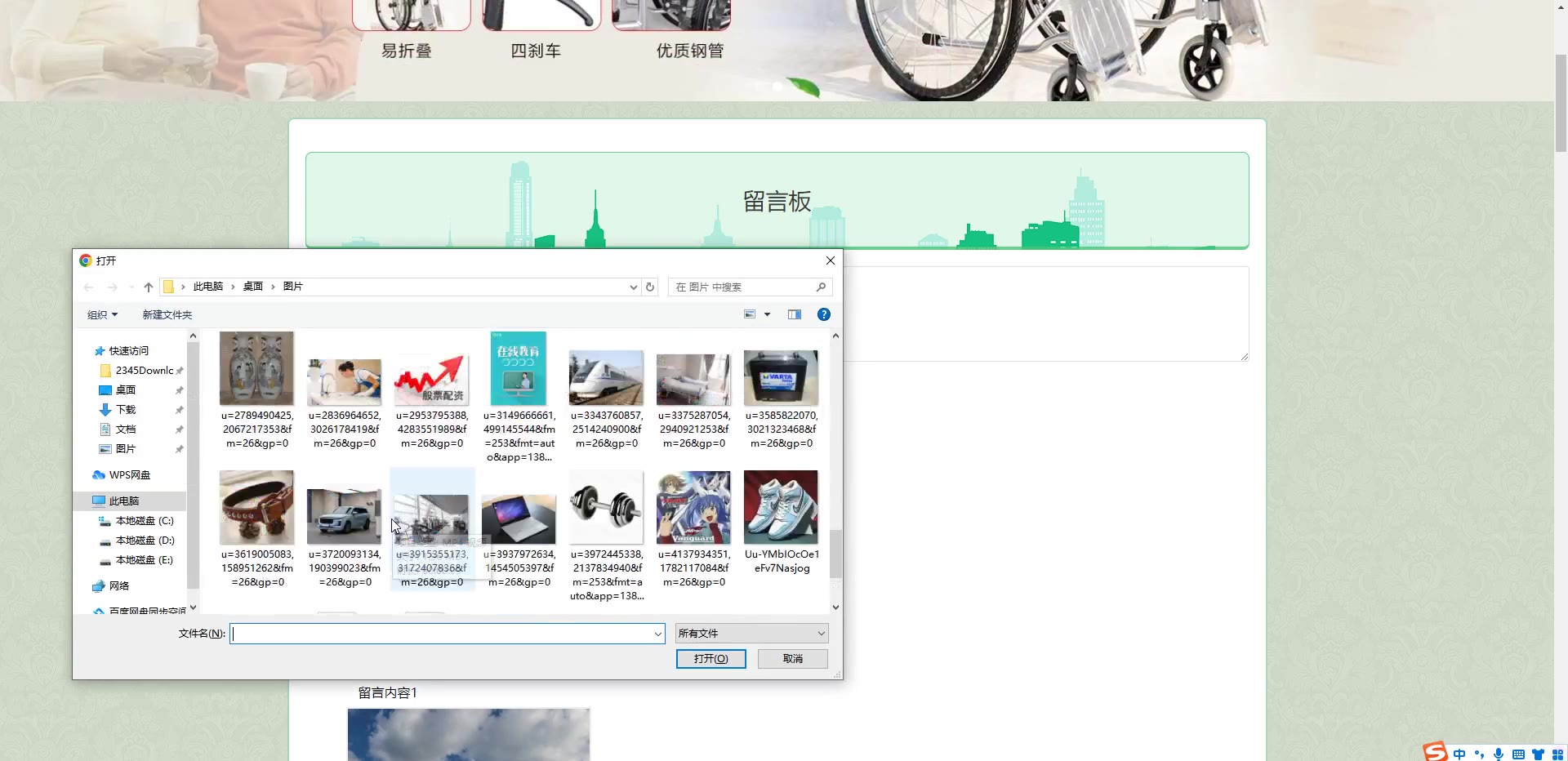Select 网络 in the sidebar
The image size is (1568, 761).
[118, 586]
